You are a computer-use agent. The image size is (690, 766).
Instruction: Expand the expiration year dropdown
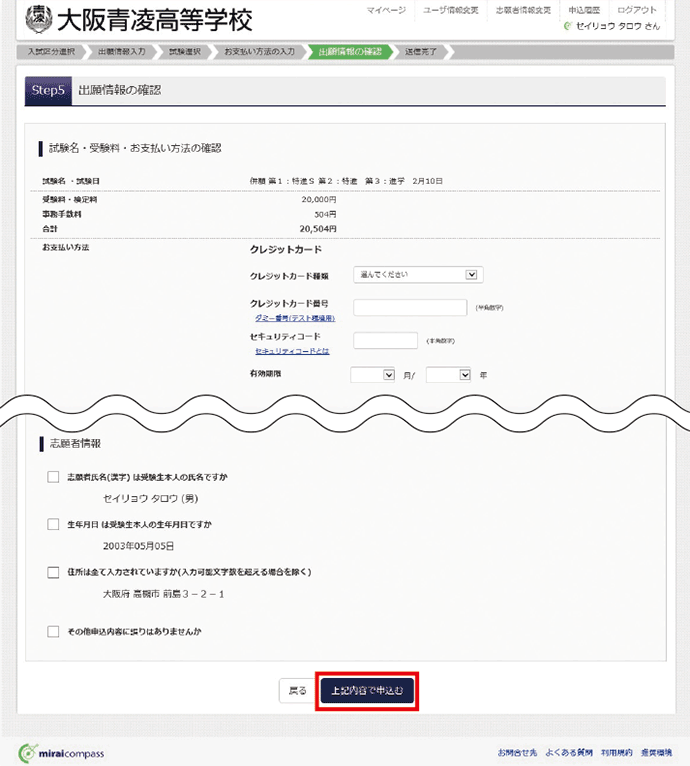click(448, 374)
